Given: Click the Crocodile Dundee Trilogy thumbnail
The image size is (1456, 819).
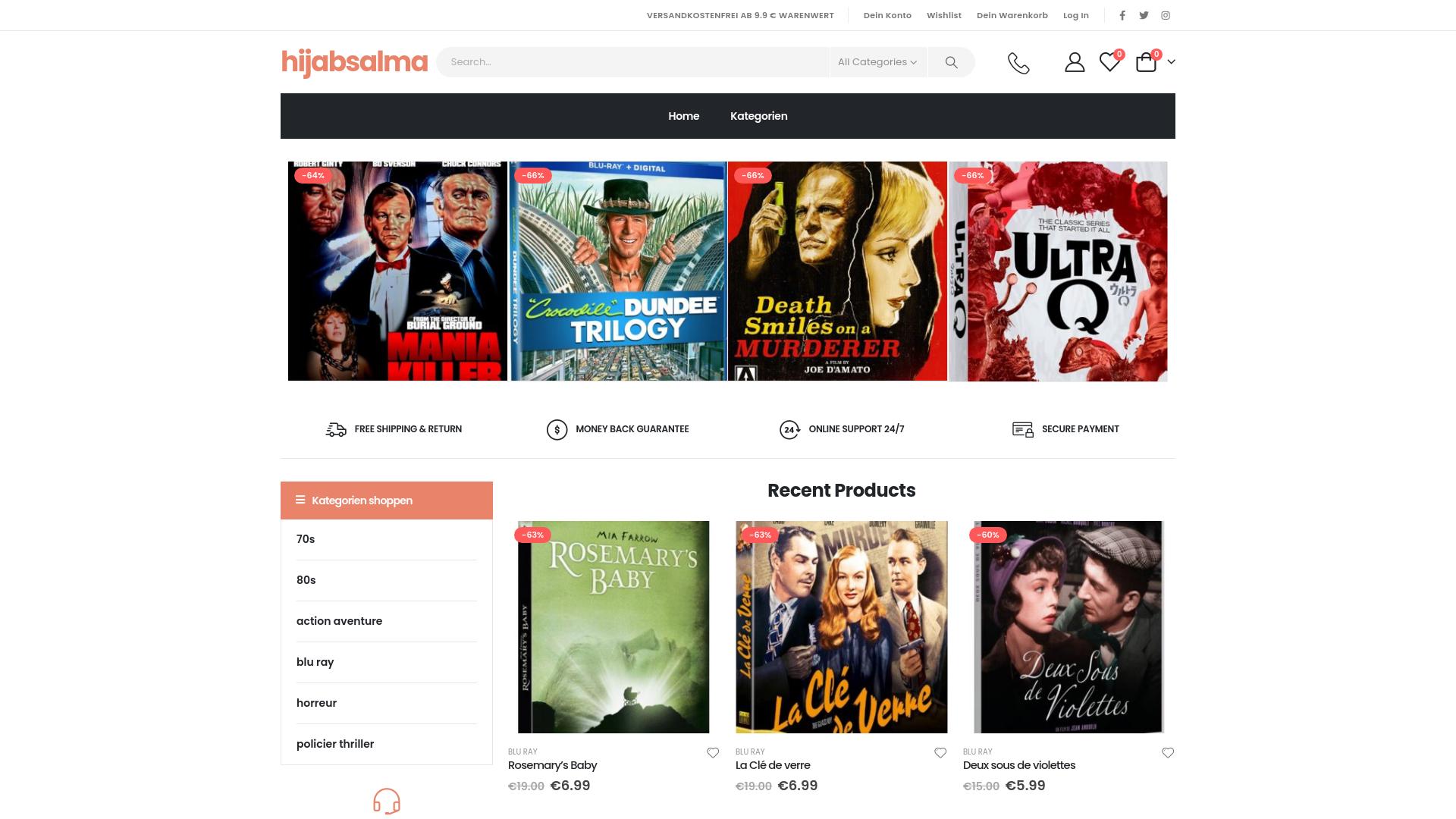Looking at the screenshot, I should [x=617, y=271].
